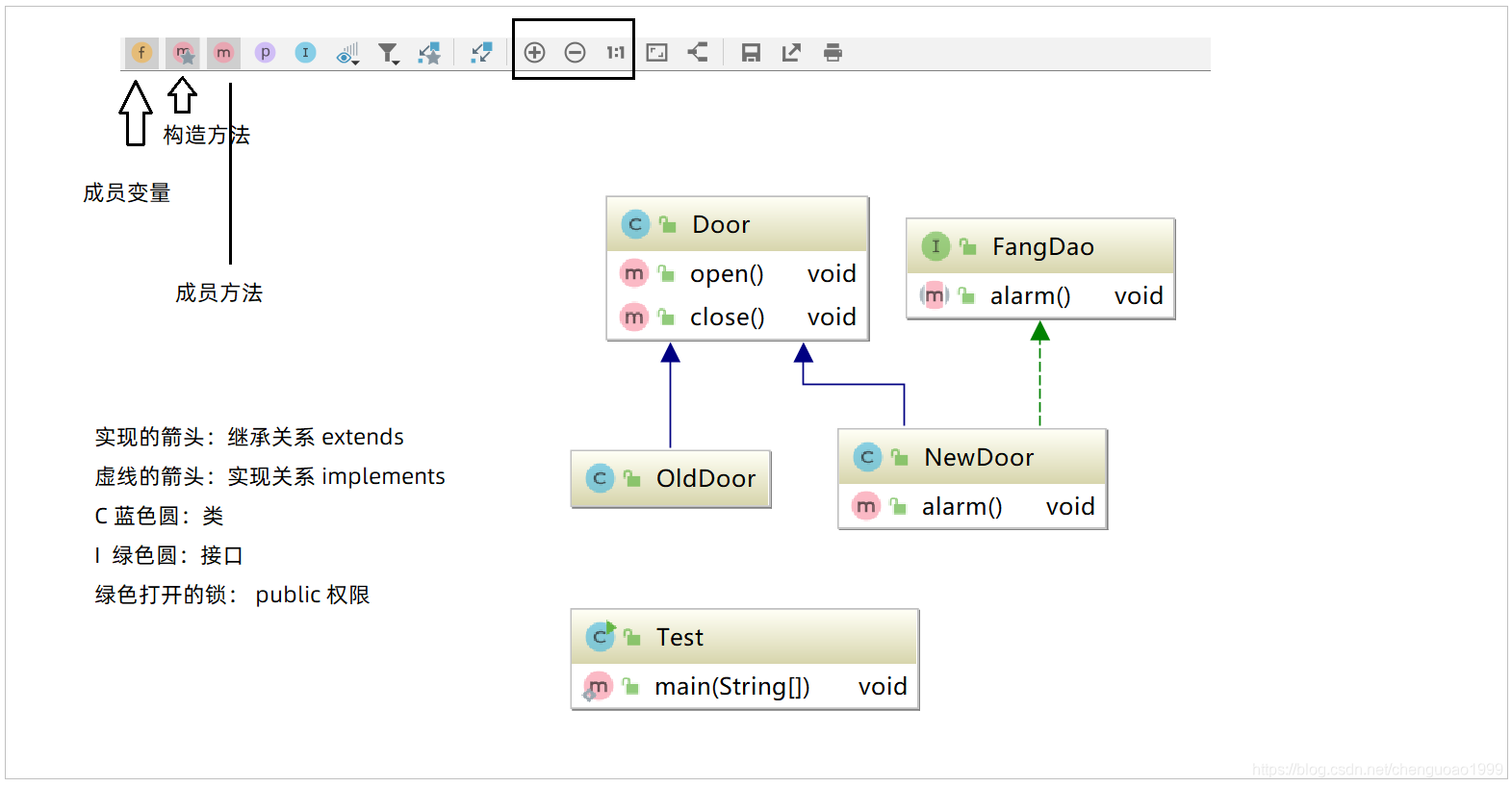Select the close() method in Door
The width and height of the screenshot is (1512, 787).
click(x=737, y=317)
